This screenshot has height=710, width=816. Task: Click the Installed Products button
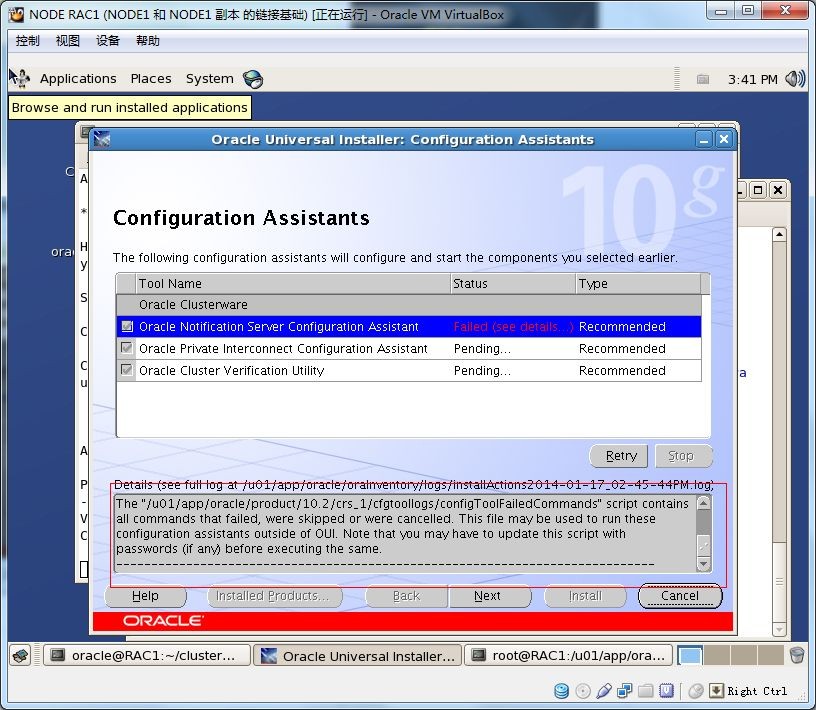point(275,596)
